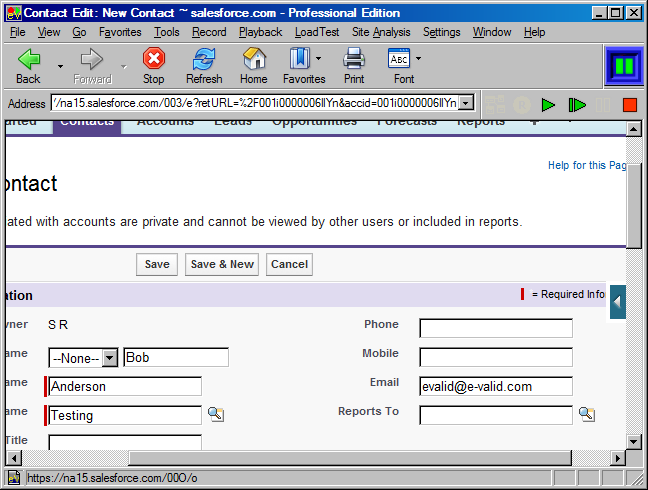The image size is (648, 490).
Task: Click the Account Name field containing Testing
Action: (x=125, y=415)
